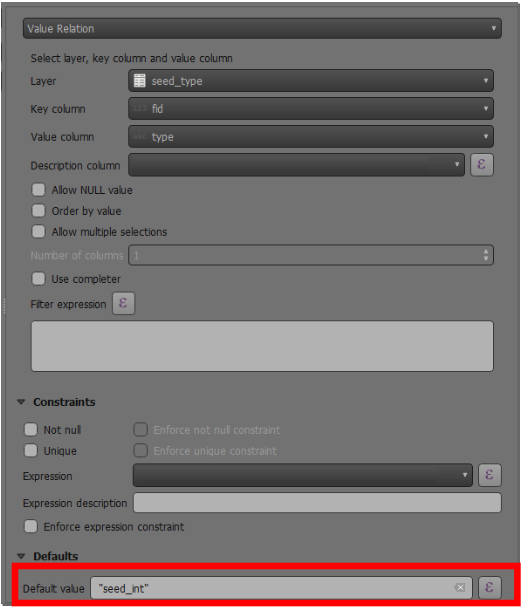Enable Allow NULL value checkbox
522x607 pixels.
pyautogui.click(x=38, y=190)
